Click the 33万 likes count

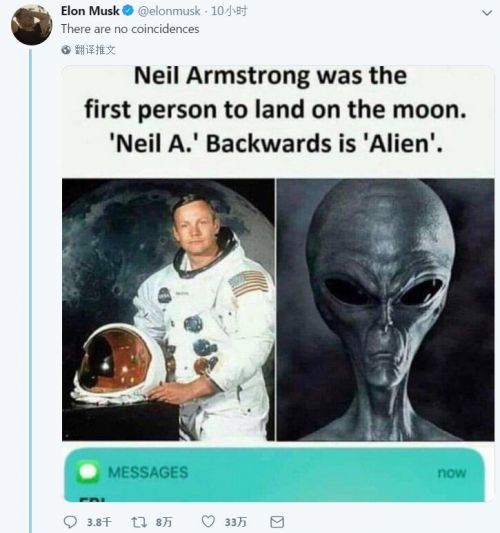(236, 522)
